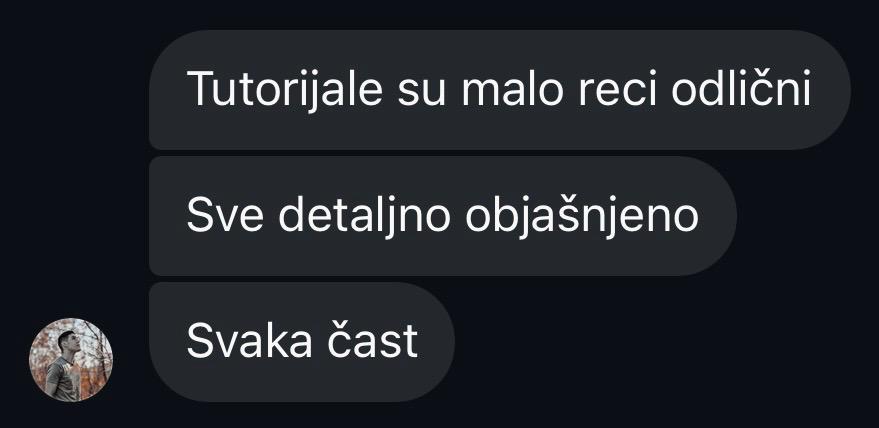This screenshot has height=428, width=879.
Task: Click empty right side of 'Svaka čast' bubble
Action: pyautogui.click(x=436, y=342)
